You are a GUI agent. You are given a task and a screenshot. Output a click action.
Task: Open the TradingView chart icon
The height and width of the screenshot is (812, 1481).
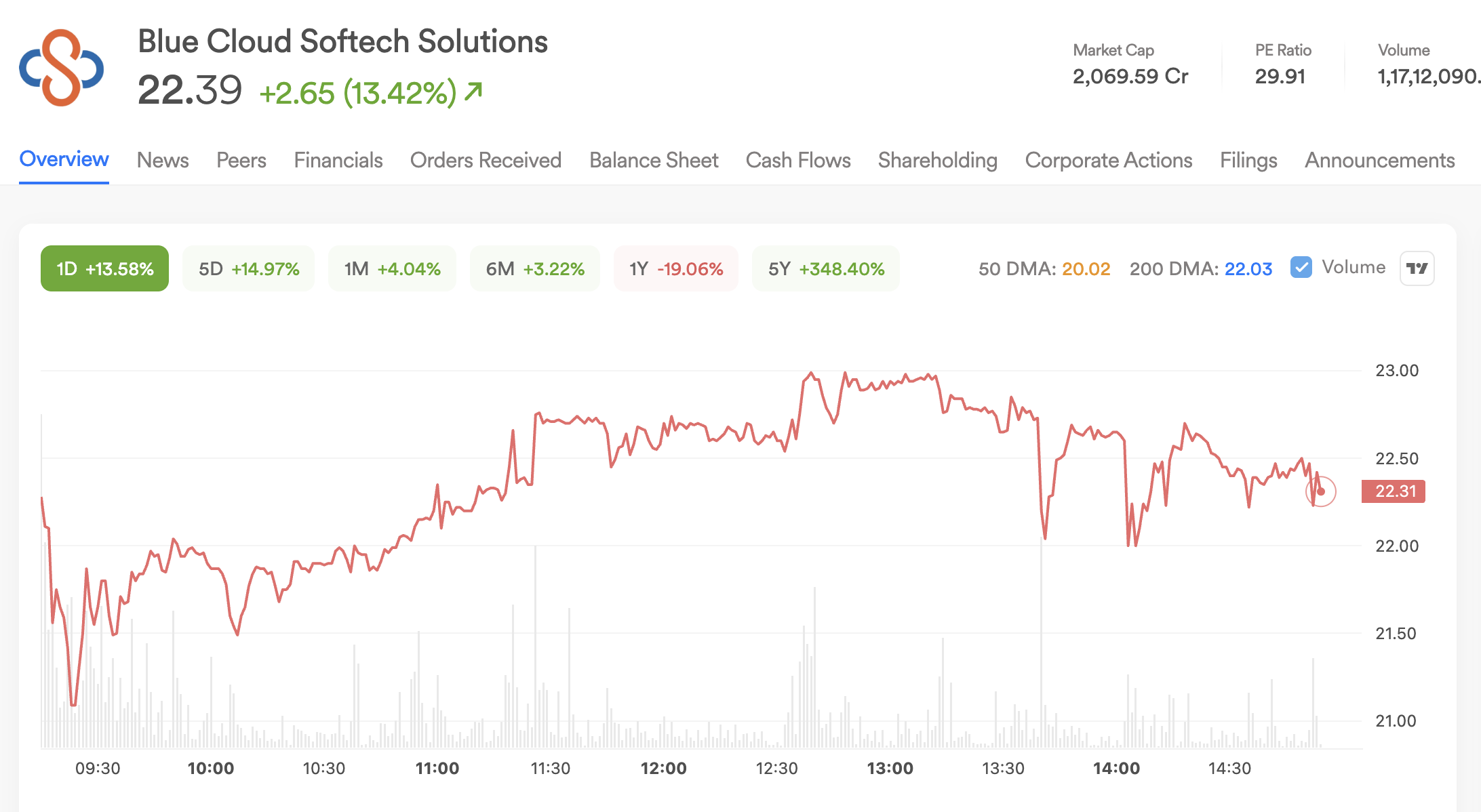1417,268
